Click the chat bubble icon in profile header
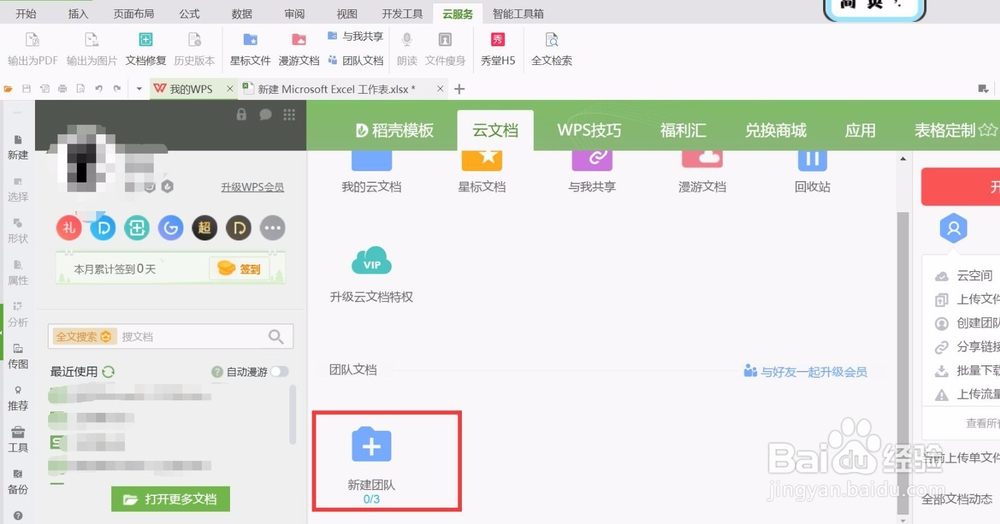1000x524 pixels. coord(265,115)
